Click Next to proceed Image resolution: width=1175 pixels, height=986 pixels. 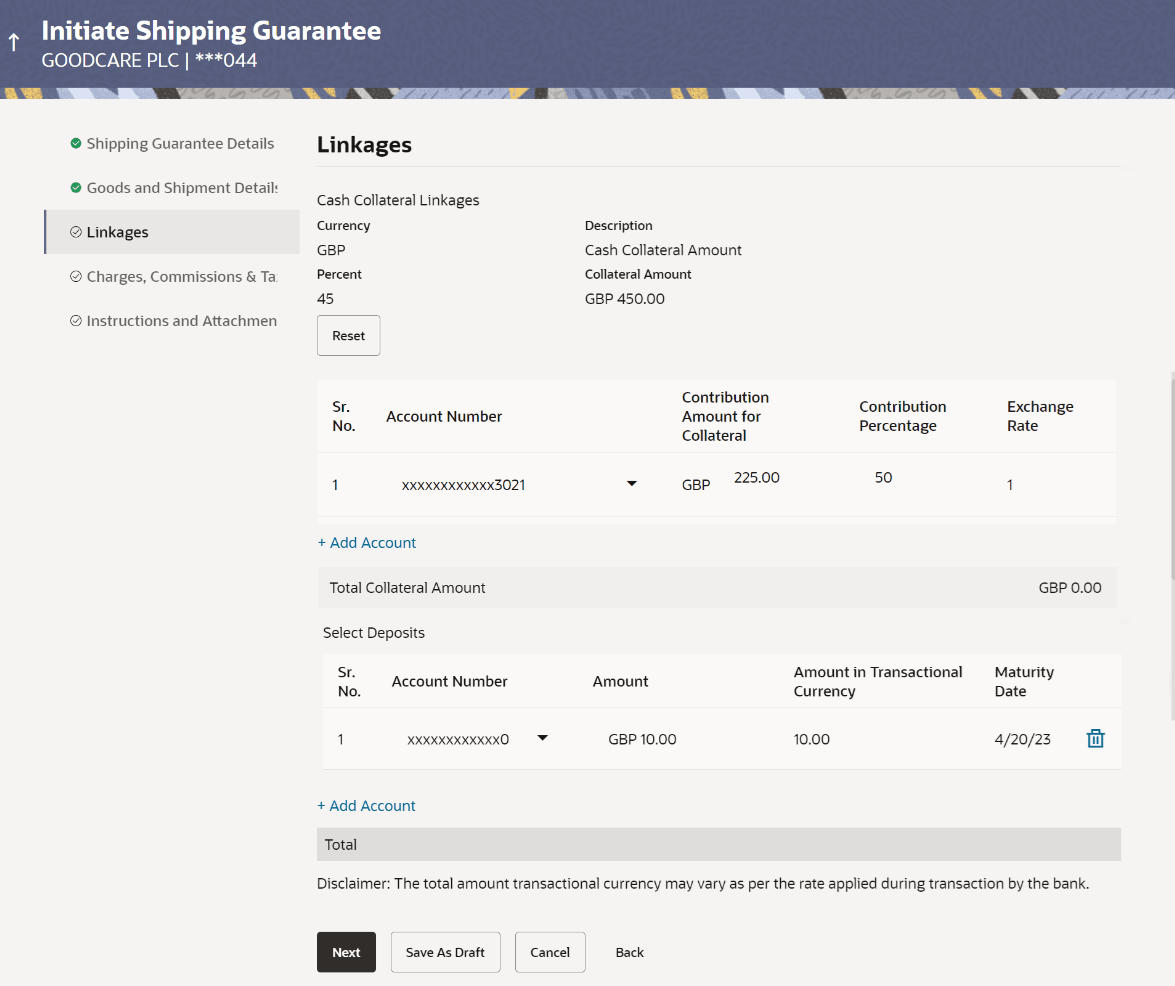click(346, 952)
